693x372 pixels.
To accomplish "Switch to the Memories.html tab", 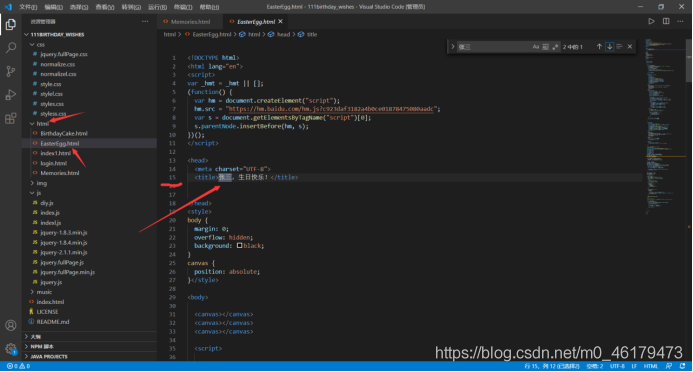I will point(190,21).
